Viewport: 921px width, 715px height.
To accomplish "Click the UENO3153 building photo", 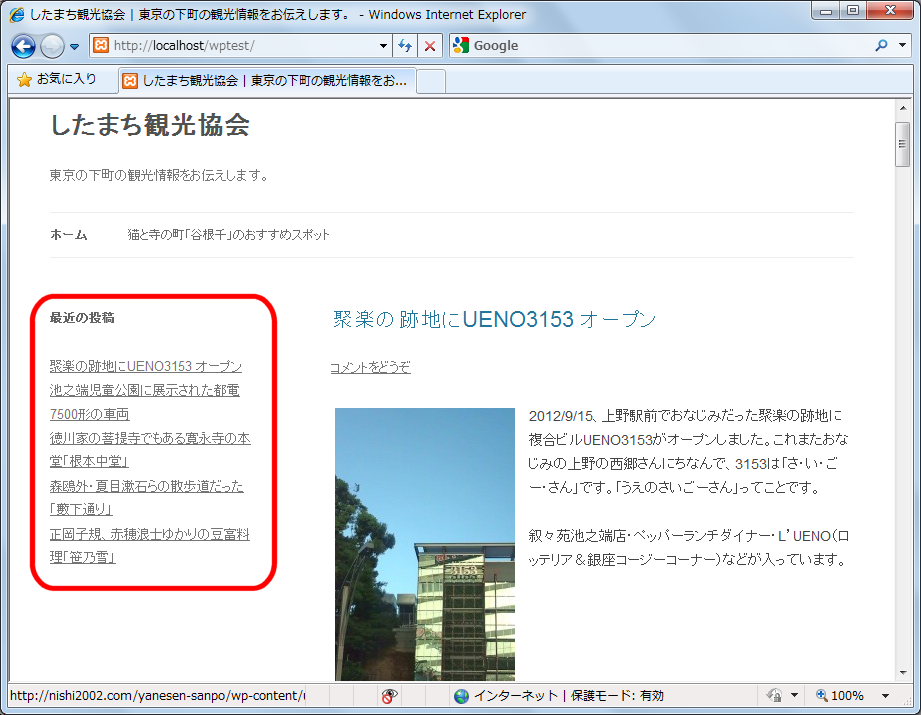I will [x=425, y=544].
